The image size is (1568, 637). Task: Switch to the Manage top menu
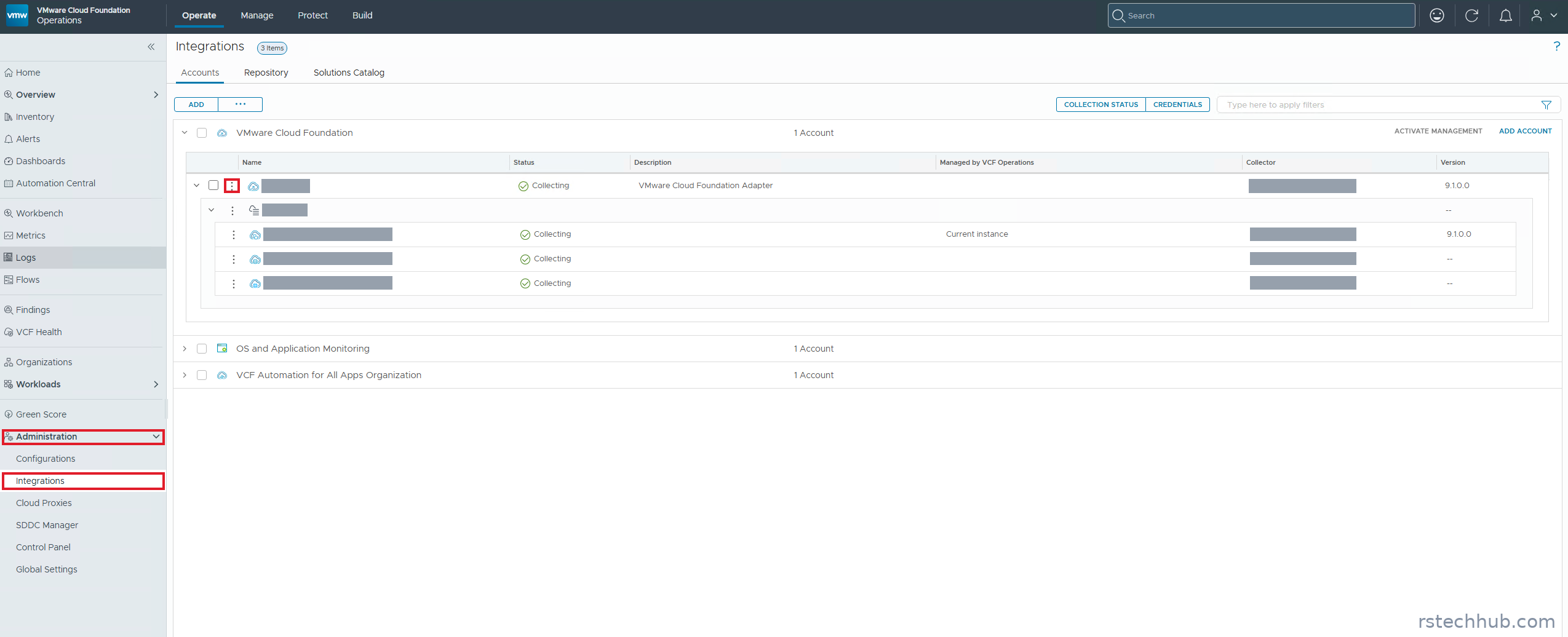click(x=257, y=15)
